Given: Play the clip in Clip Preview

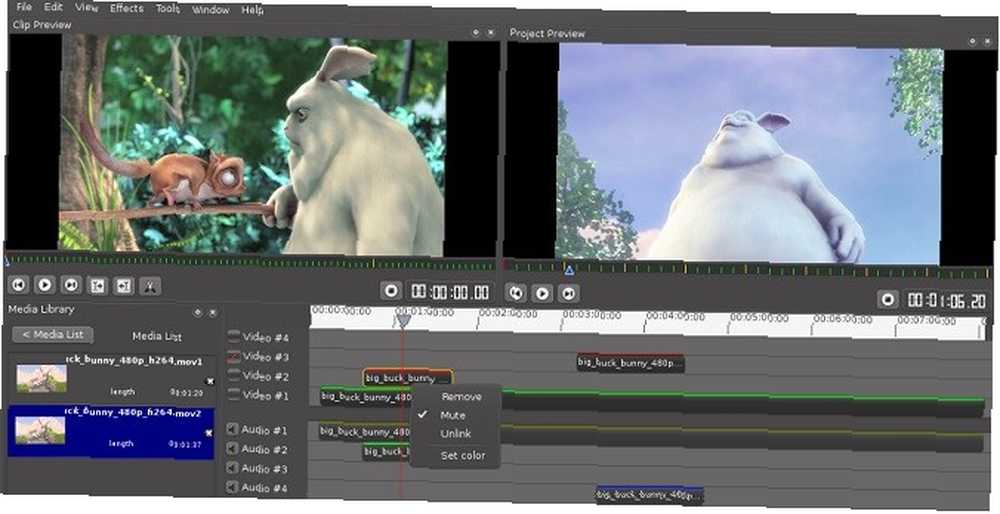Looking at the screenshot, I should [44, 284].
